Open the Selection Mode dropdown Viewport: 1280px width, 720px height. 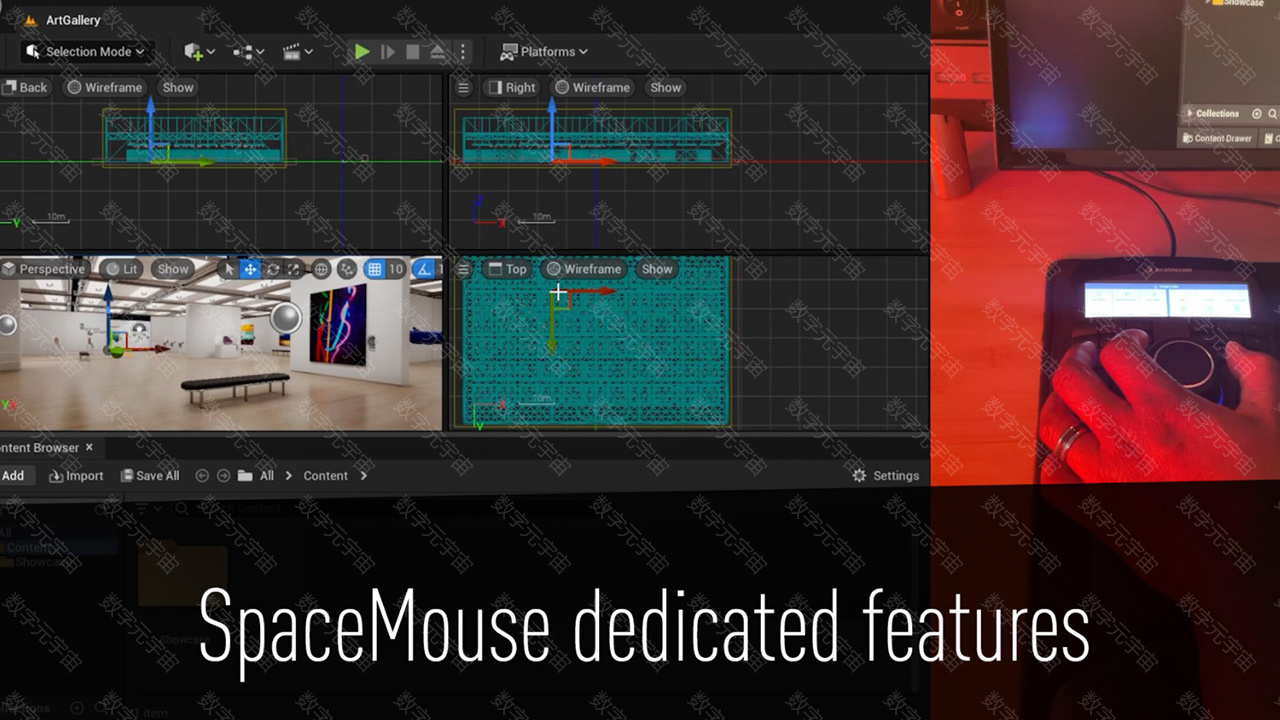pyautogui.click(x=86, y=52)
